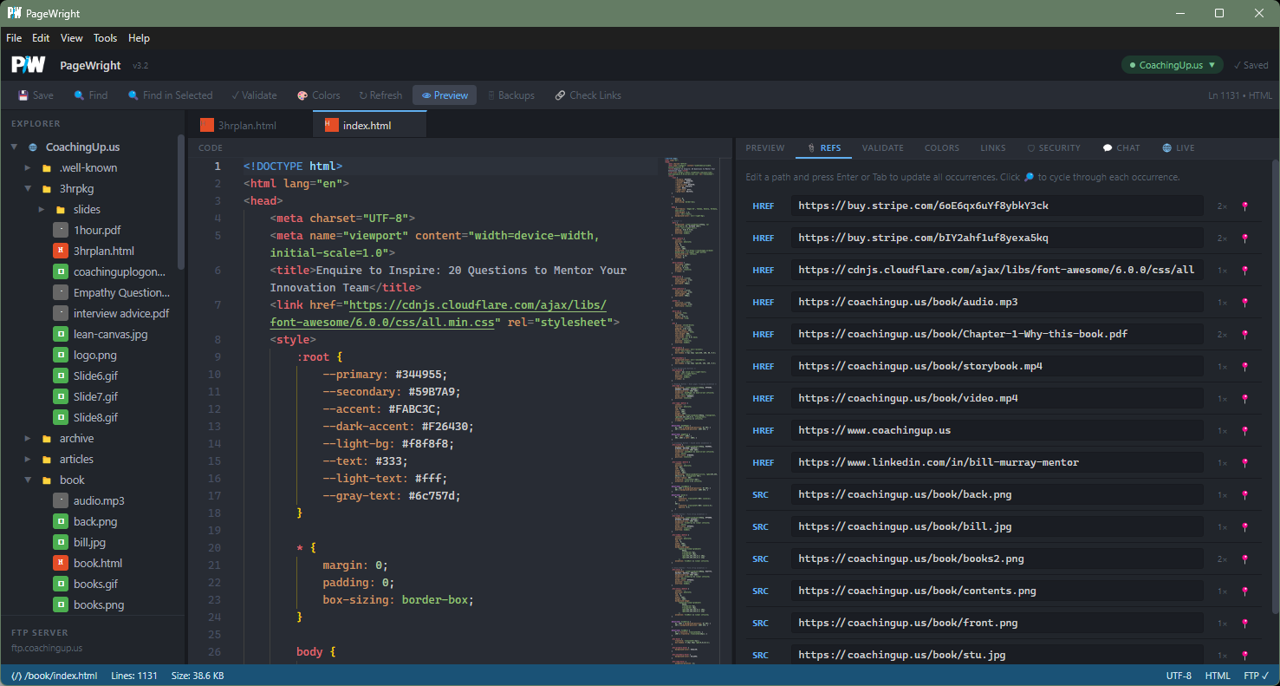
Task: Toggle Preview mode in the toolbar
Action: [444, 95]
